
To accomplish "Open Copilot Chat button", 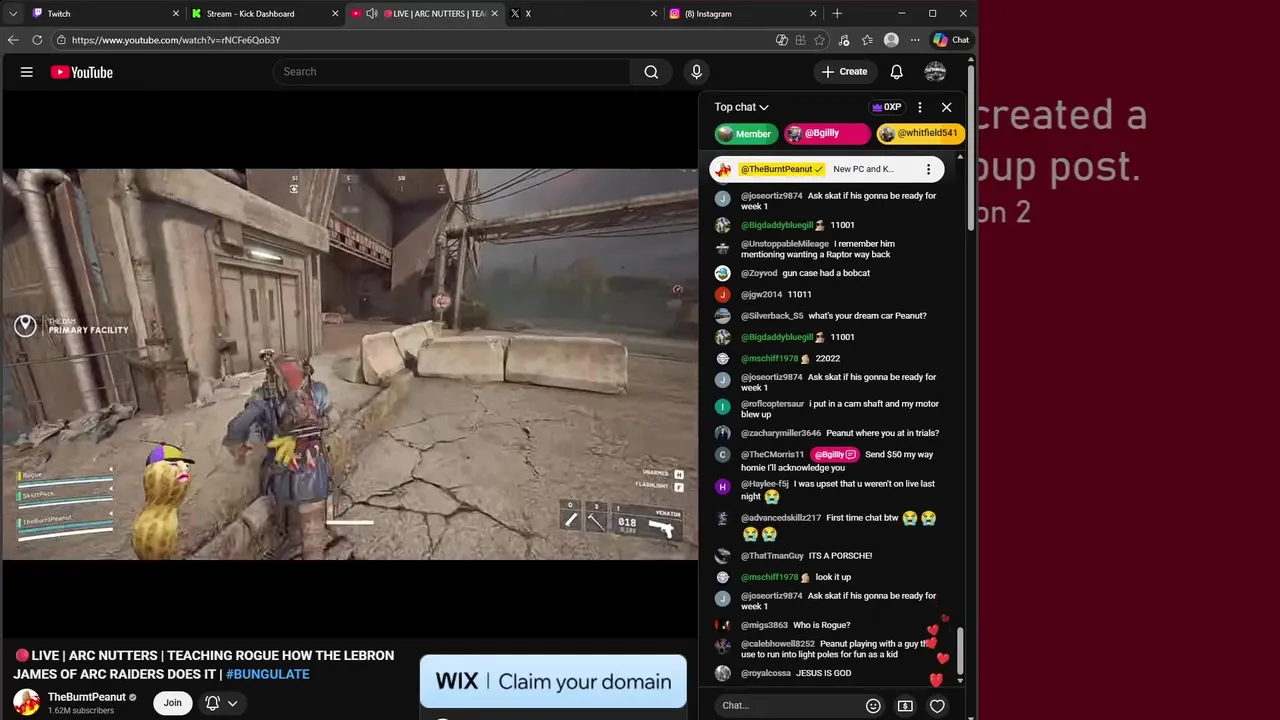I will point(951,40).
